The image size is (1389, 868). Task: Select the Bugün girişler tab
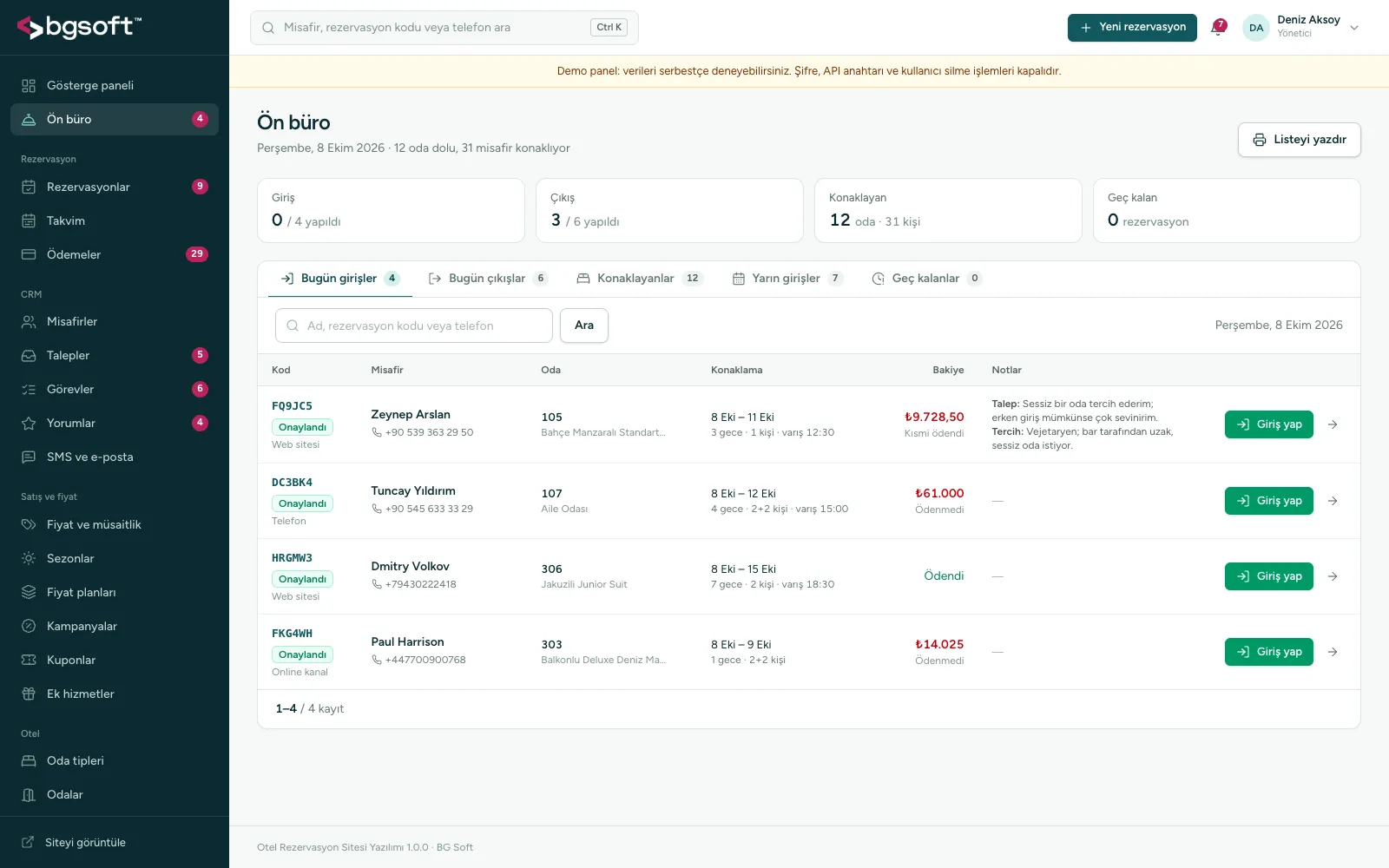click(340, 279)
